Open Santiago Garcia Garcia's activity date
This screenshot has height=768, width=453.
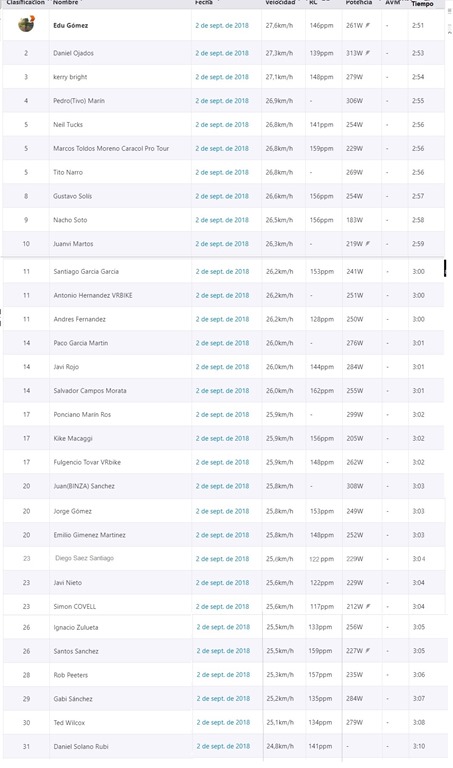pos(222,271)
